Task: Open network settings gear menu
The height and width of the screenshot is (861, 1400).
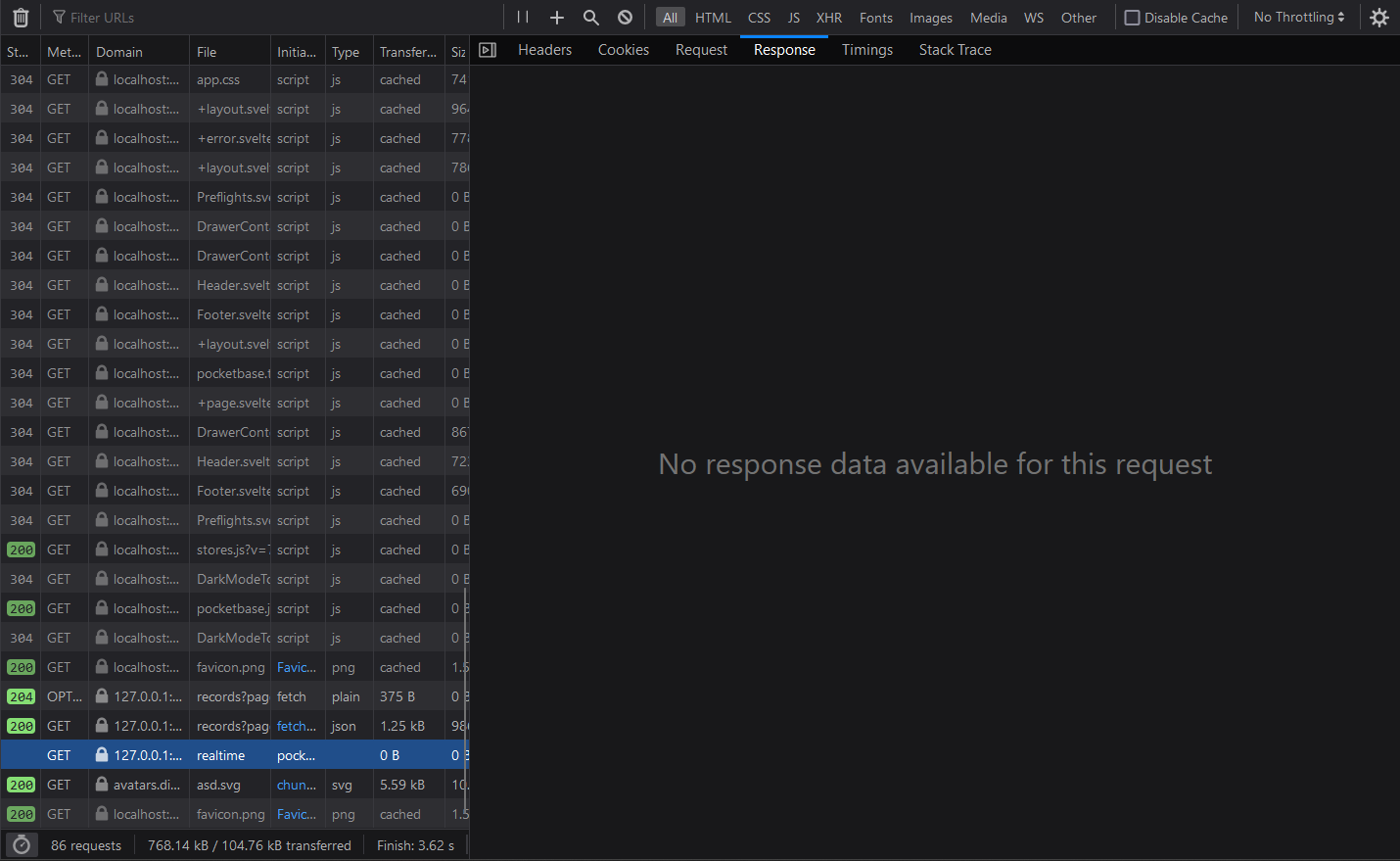Action: 1379,18
